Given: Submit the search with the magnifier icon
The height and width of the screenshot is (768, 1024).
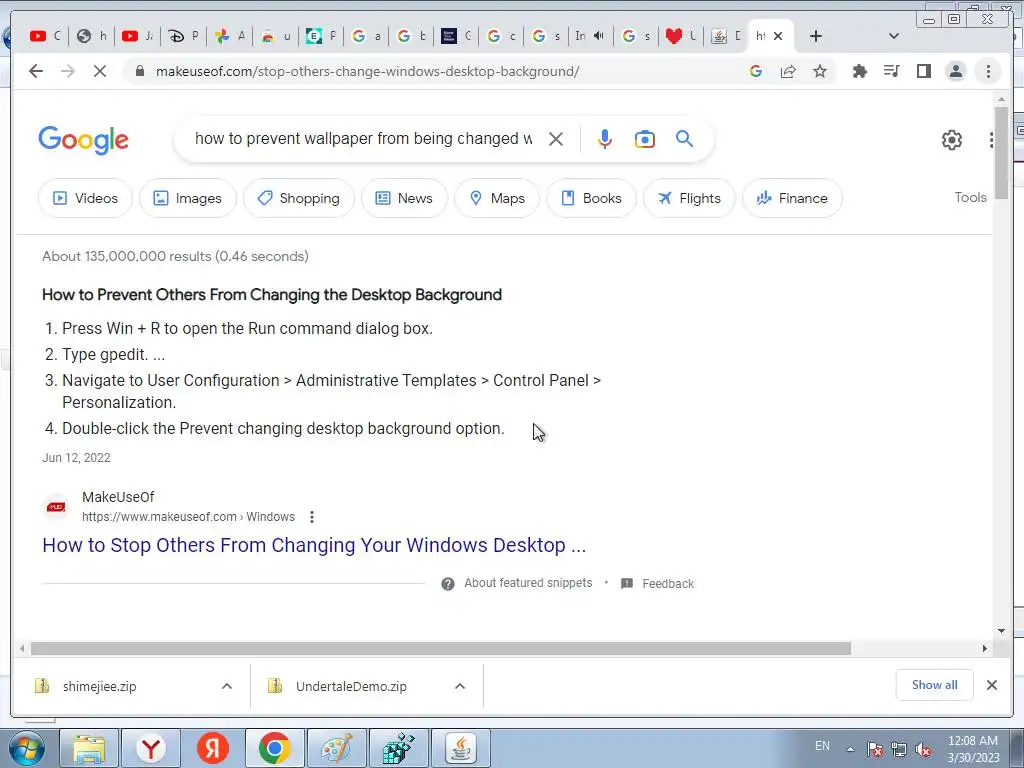Looking at the screenshot, I should tap(684, 138).
